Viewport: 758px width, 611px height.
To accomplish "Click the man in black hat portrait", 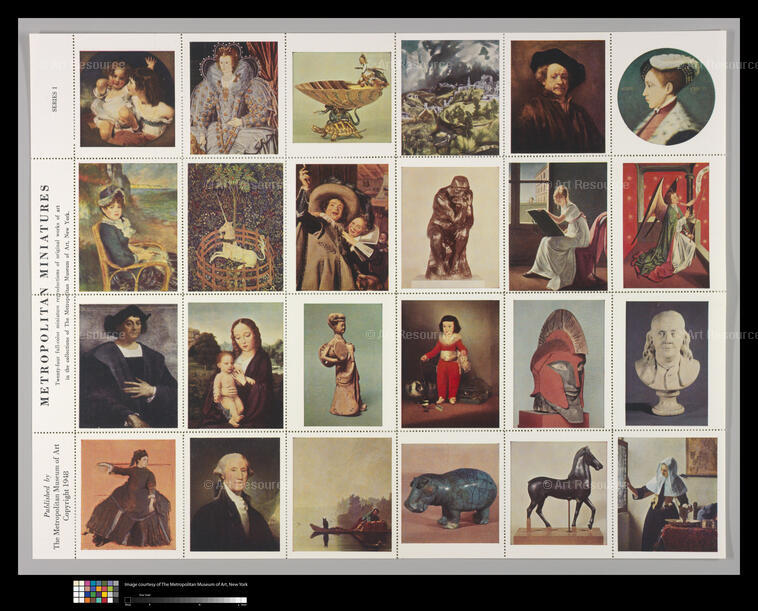I will 129,365.
